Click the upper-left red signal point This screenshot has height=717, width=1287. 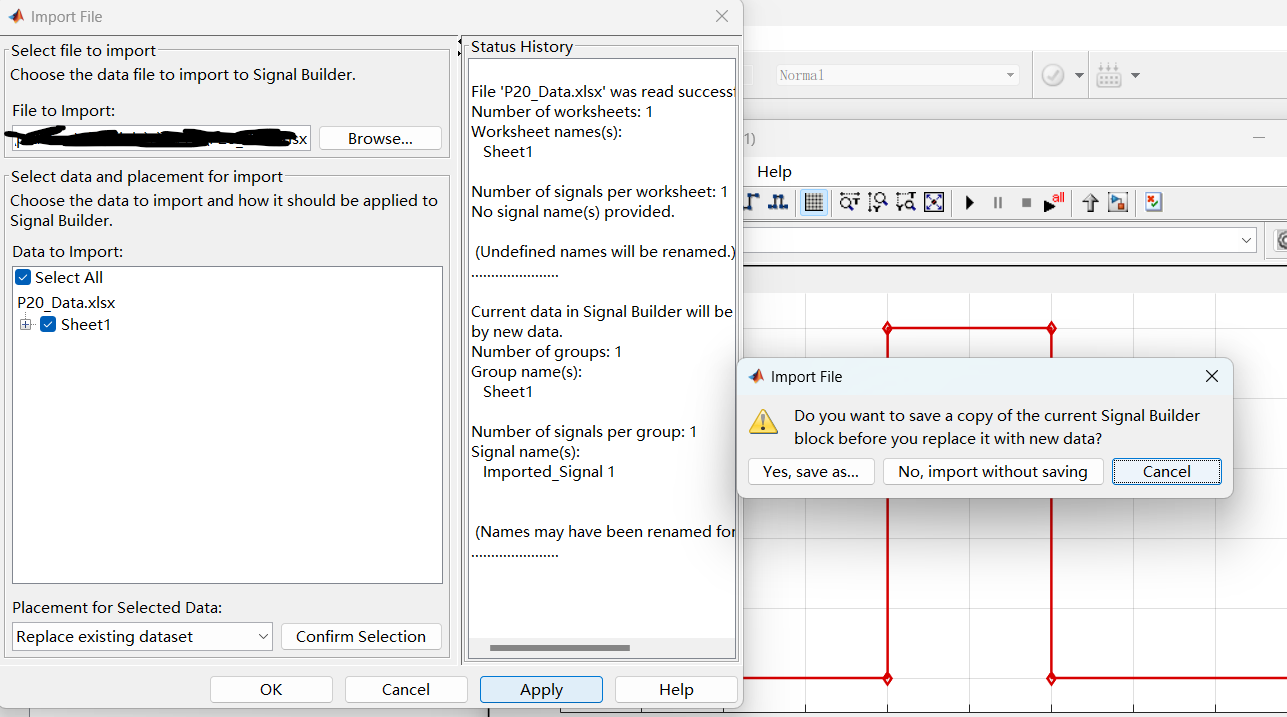coord(887,328)
